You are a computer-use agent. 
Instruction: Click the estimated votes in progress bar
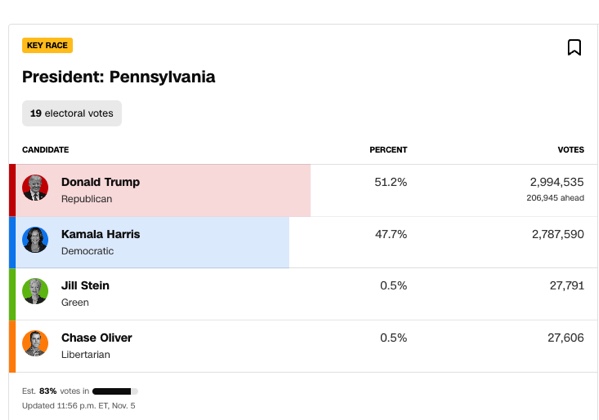[x=115, y=391]
